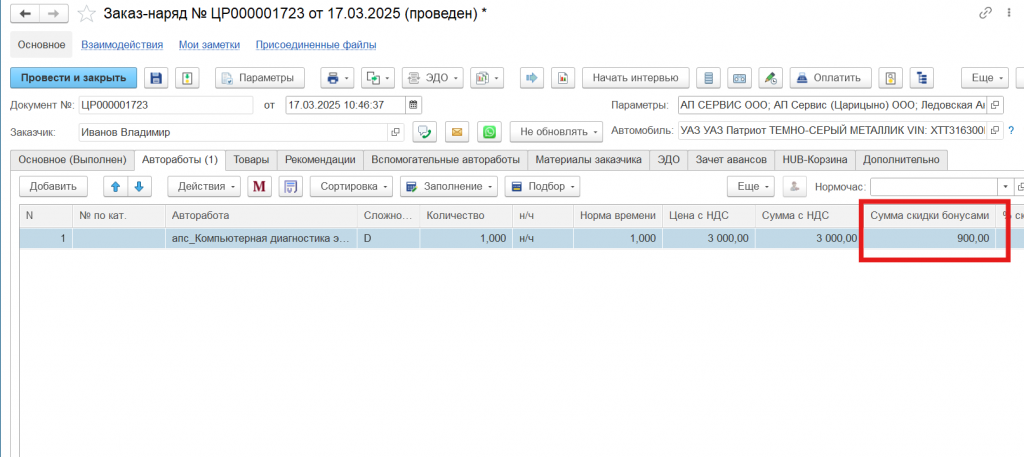Click the Документ № input field
This screenshot has height=457, width=1024.
(165, 105)
